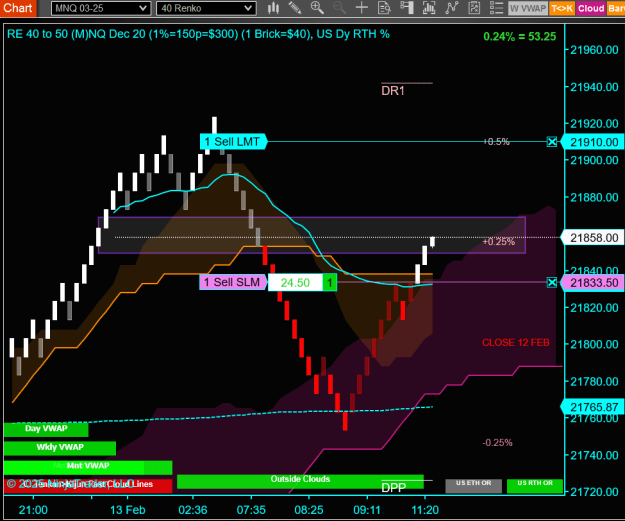Click the green quantity 1 box
The image size is (625, 521).
(x=330, y=283)
